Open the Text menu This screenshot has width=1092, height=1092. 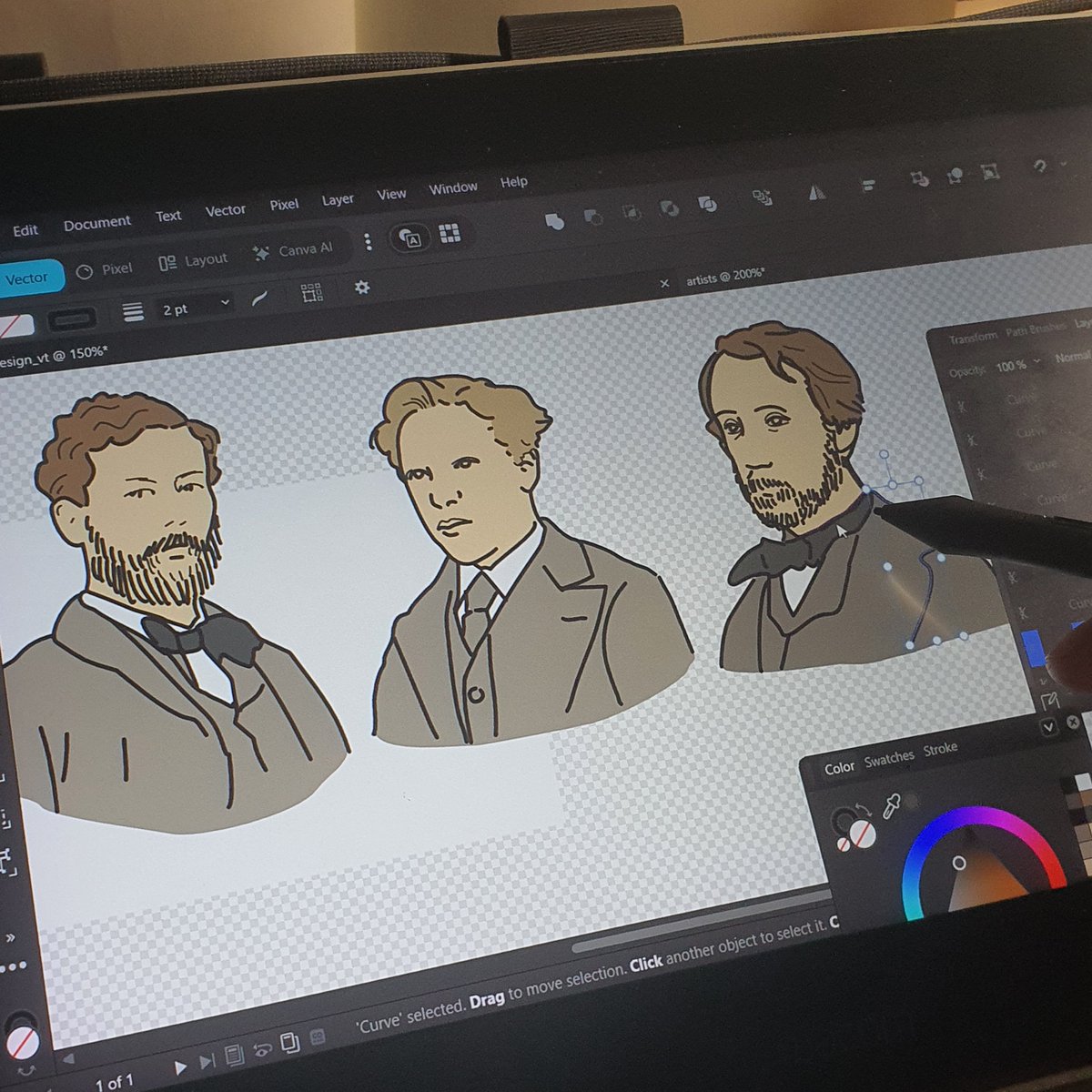point(168,216)
